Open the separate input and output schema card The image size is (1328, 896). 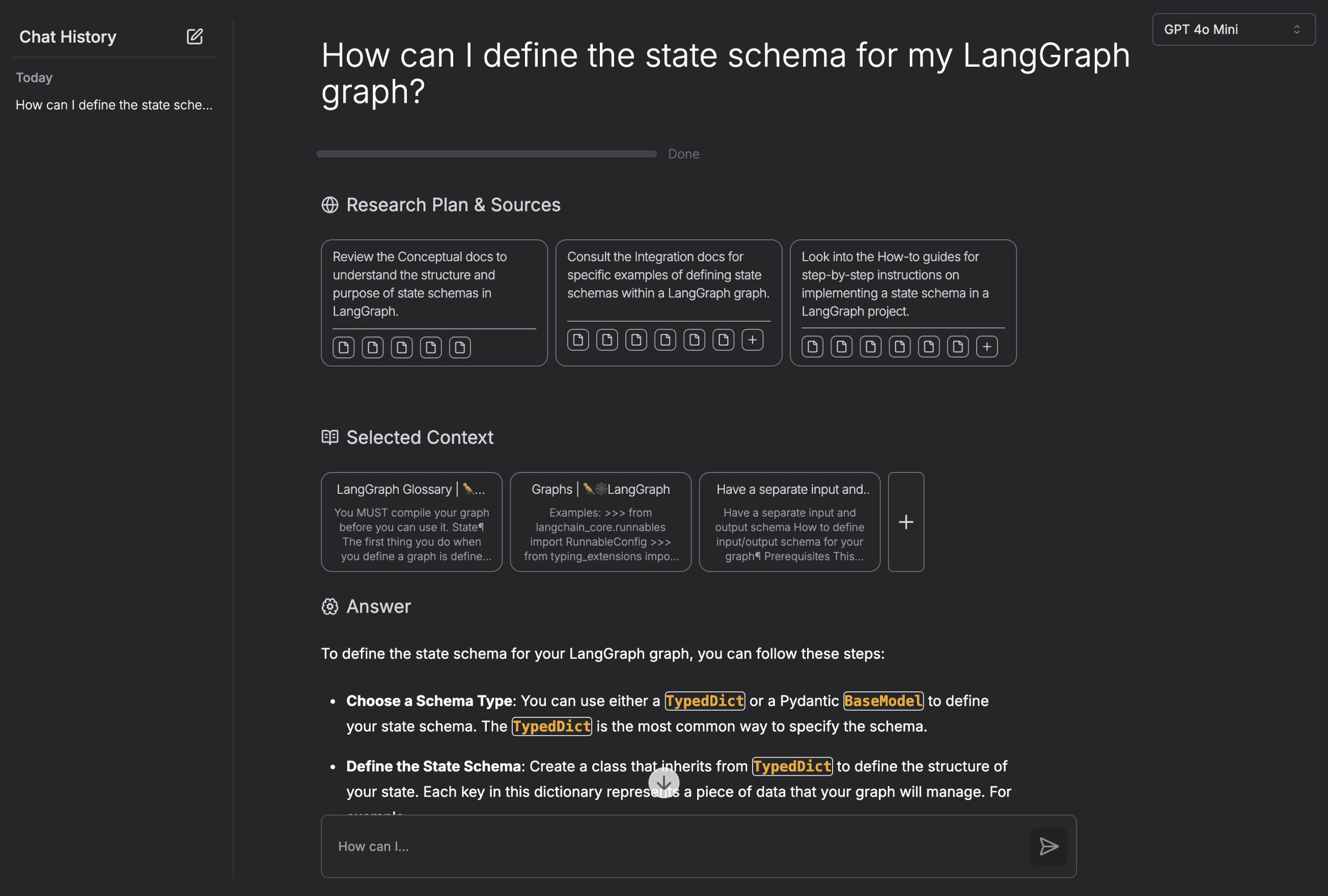pos(789,522)
